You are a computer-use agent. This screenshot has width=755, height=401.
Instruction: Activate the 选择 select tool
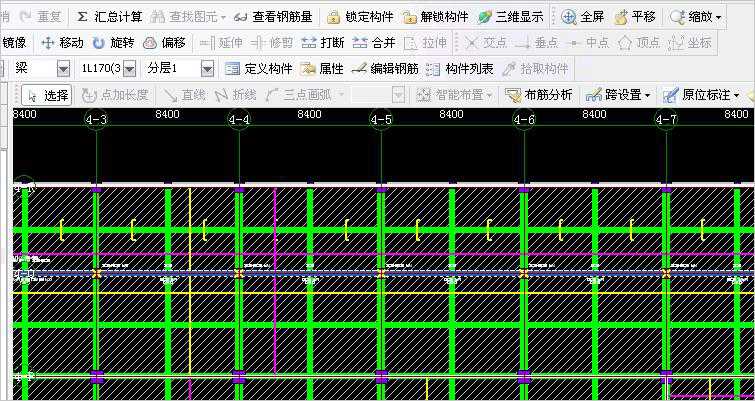[x=47, y=95]
